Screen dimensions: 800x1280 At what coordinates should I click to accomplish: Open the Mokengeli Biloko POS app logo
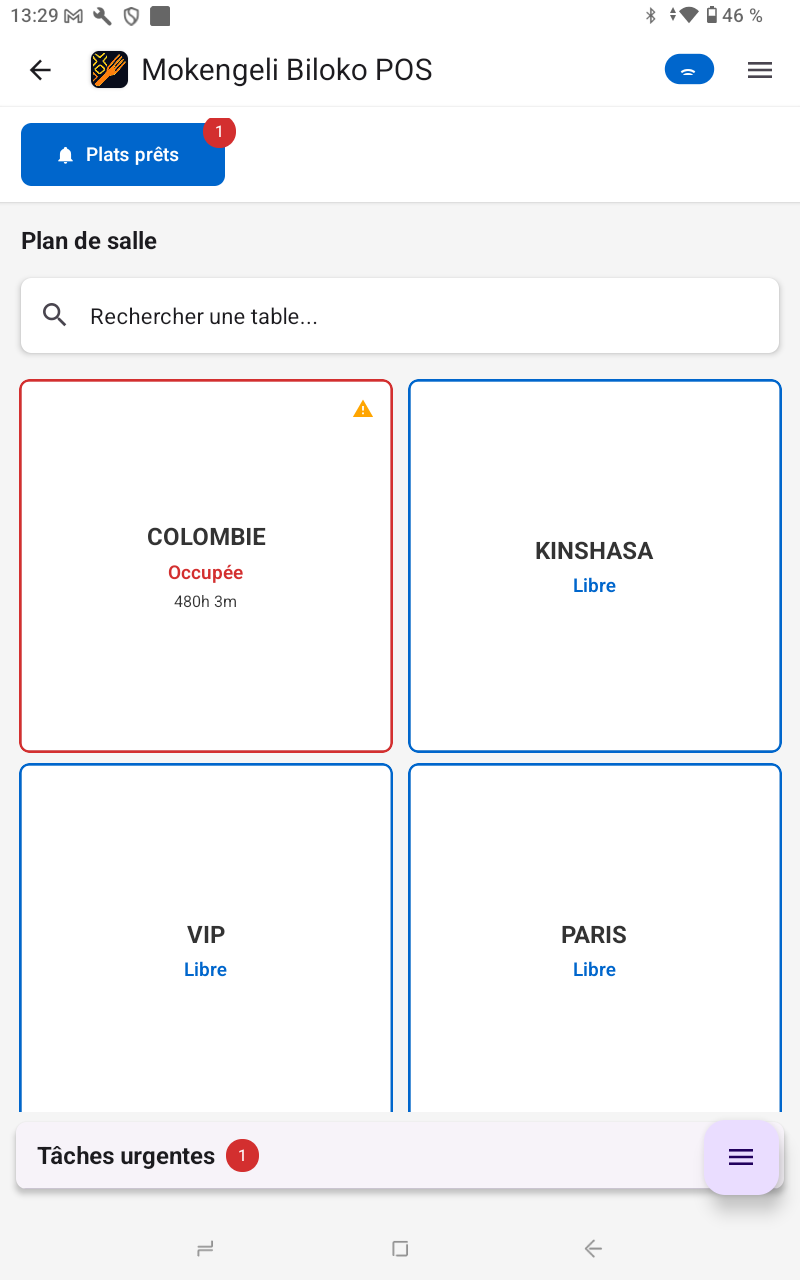(108, 69)
